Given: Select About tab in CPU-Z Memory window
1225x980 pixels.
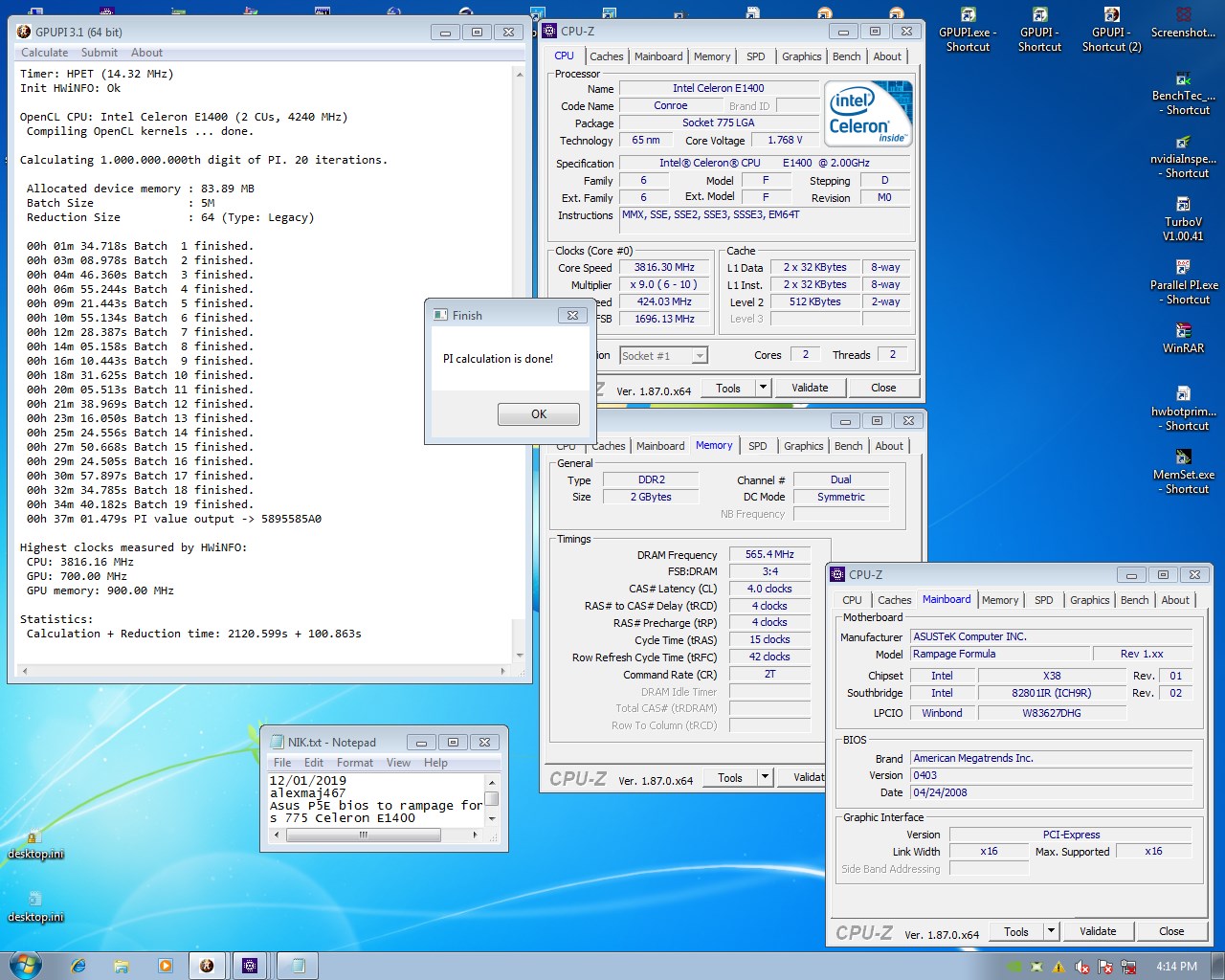Looking at the screenshot, I should (x=889, y=446).
